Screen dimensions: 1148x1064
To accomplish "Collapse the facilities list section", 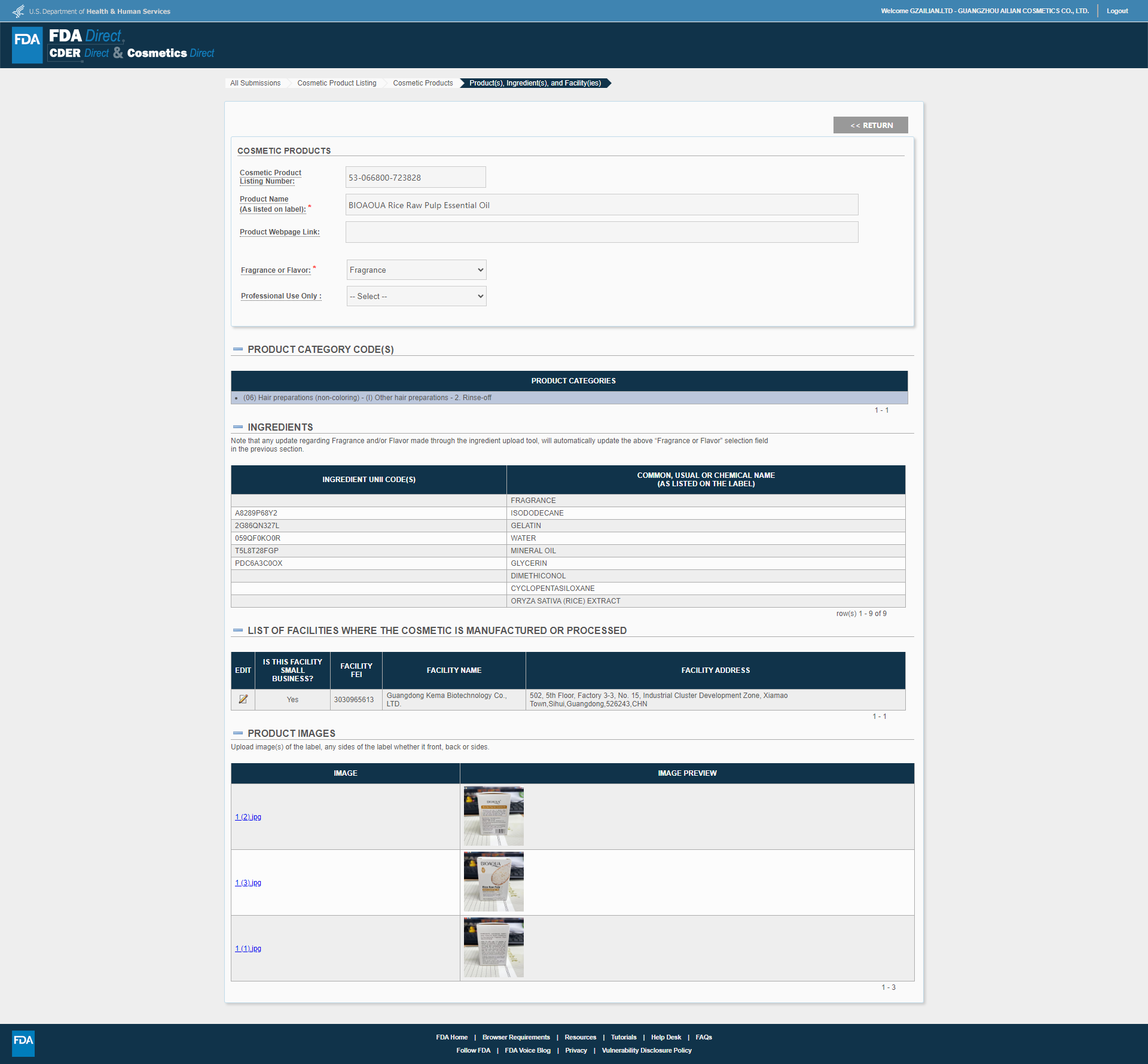I will [x=238, y=630].
